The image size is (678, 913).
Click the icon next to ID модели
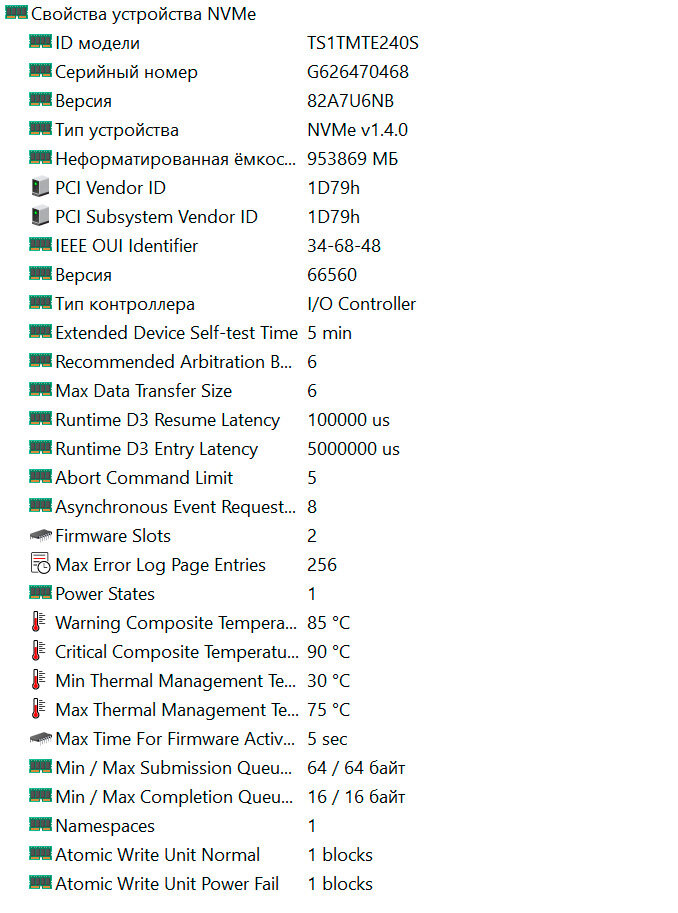(x=40, y=41)
